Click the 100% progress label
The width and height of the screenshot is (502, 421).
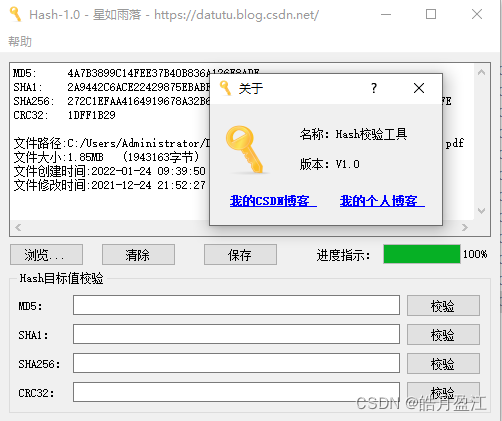pos(475,254)
